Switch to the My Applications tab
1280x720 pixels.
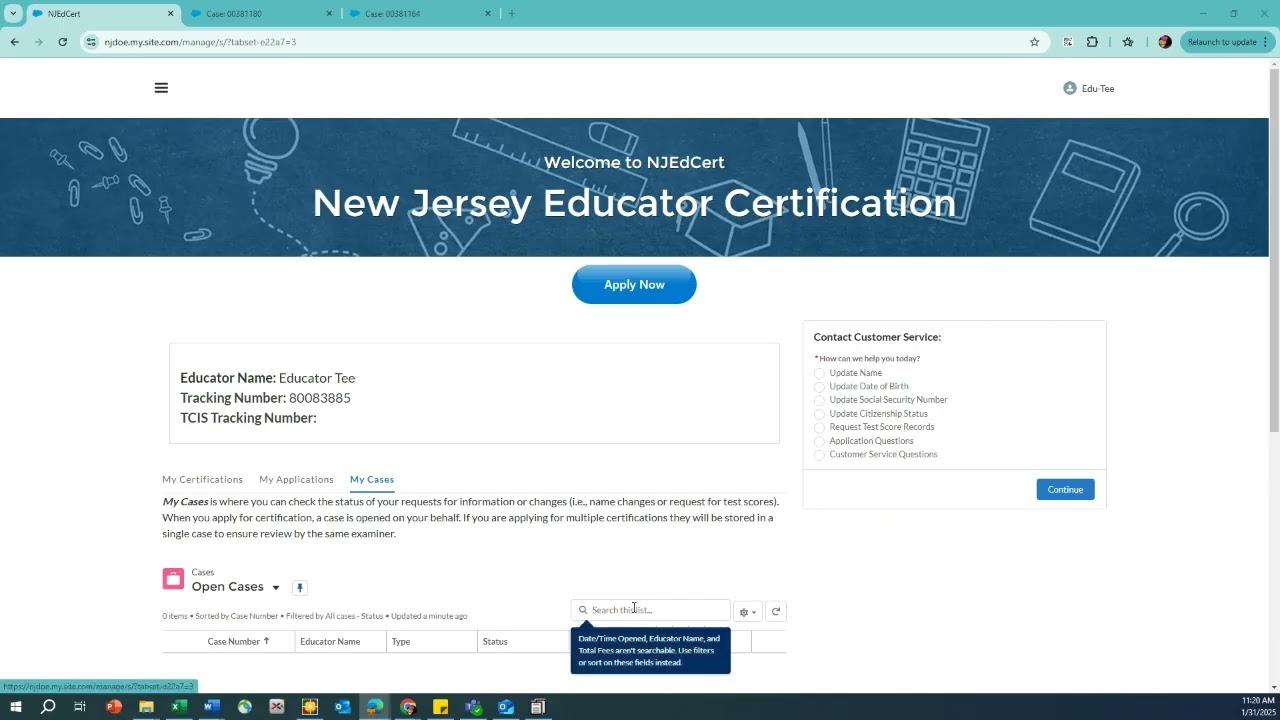tap(296, 480)
